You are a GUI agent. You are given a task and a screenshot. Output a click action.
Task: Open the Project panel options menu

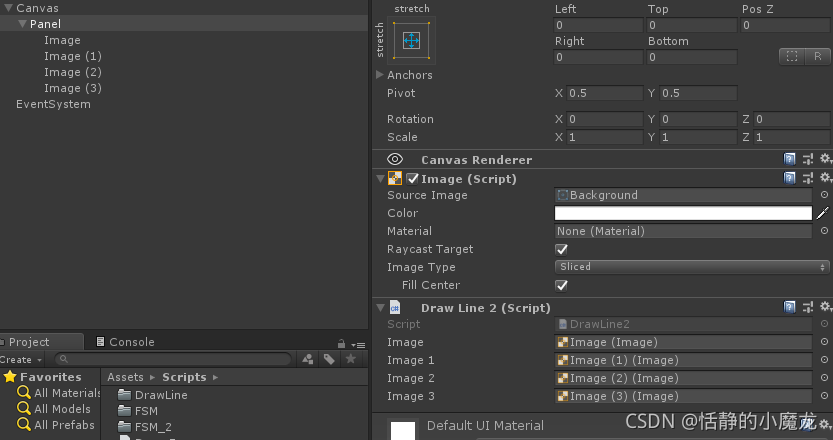click(359, 345)
